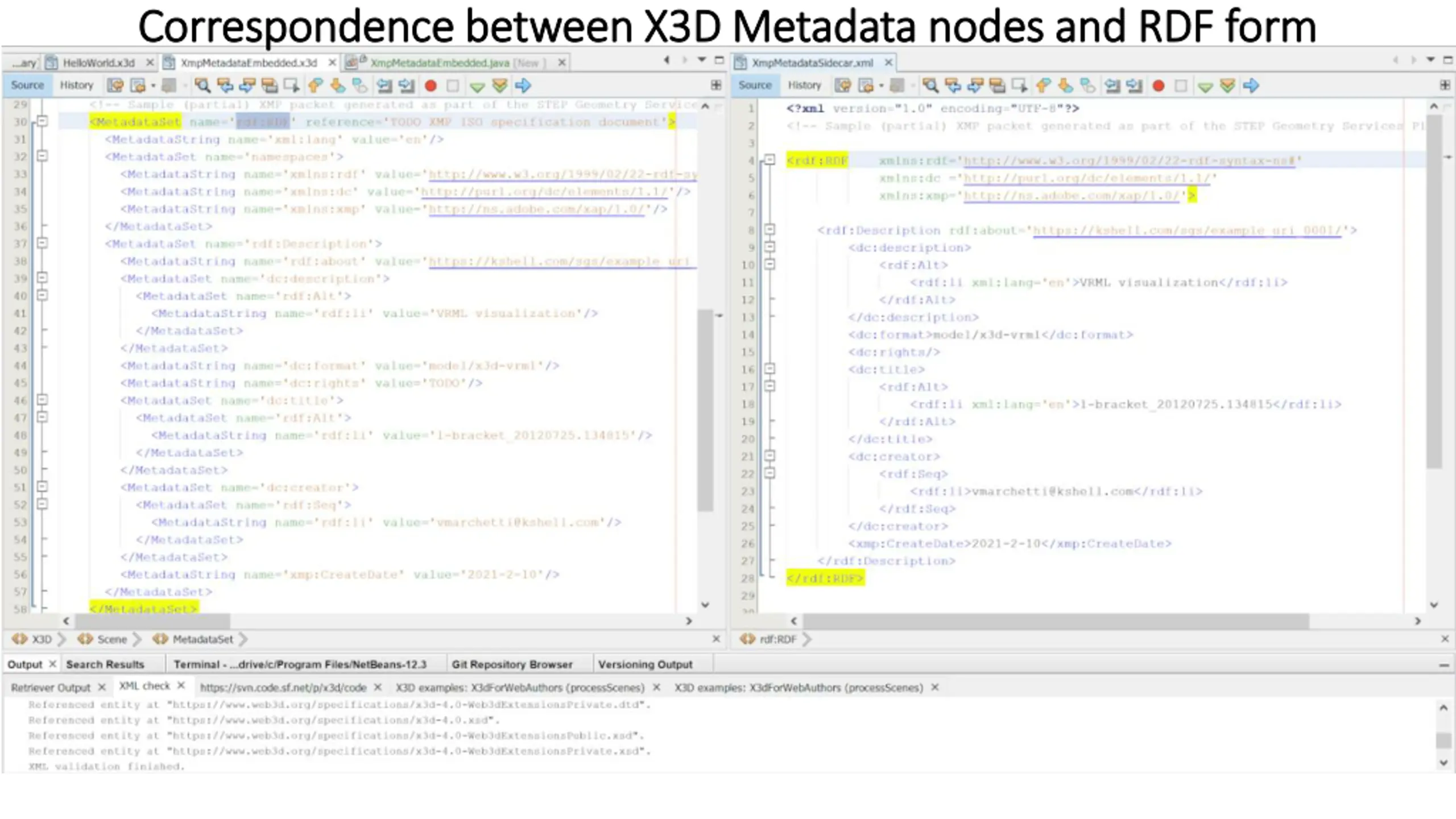Image resolution: width=1456 pixels, height=819 pixels.
Task: Toggle Rectangular Selection in Sidecar editor toolbar
Action: [1020, 85]
